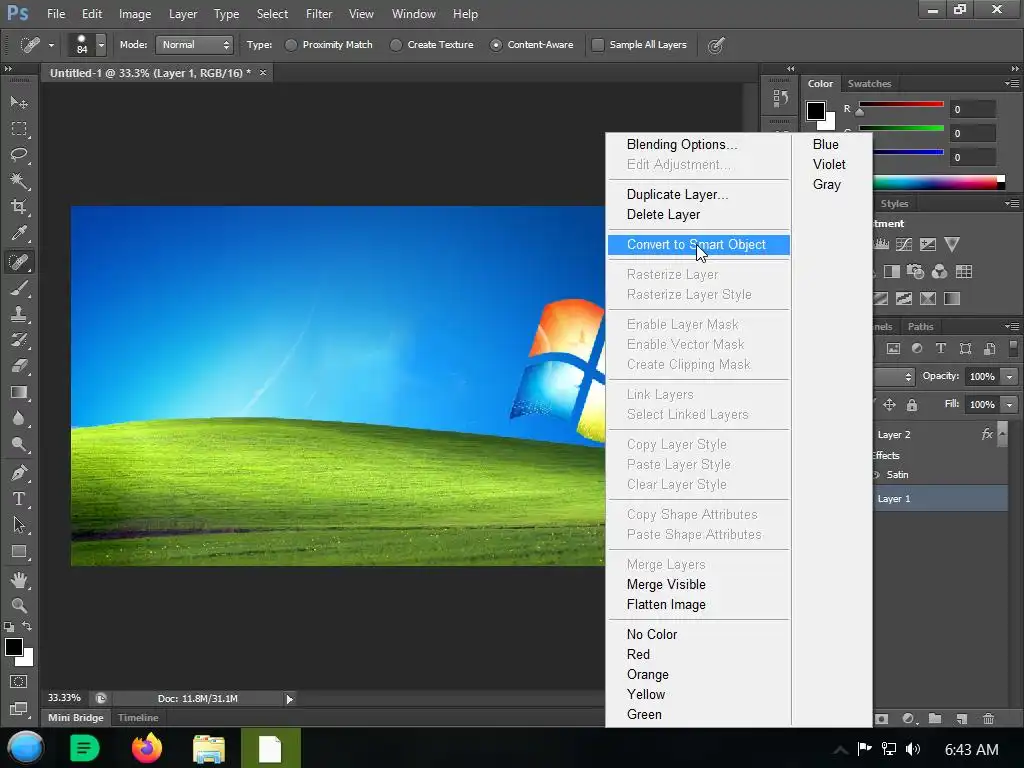The width and height of the screenshot is (1024, 768).
Task: Open the Opacity dropdown arrow
Action: (x=1010, y=377)
